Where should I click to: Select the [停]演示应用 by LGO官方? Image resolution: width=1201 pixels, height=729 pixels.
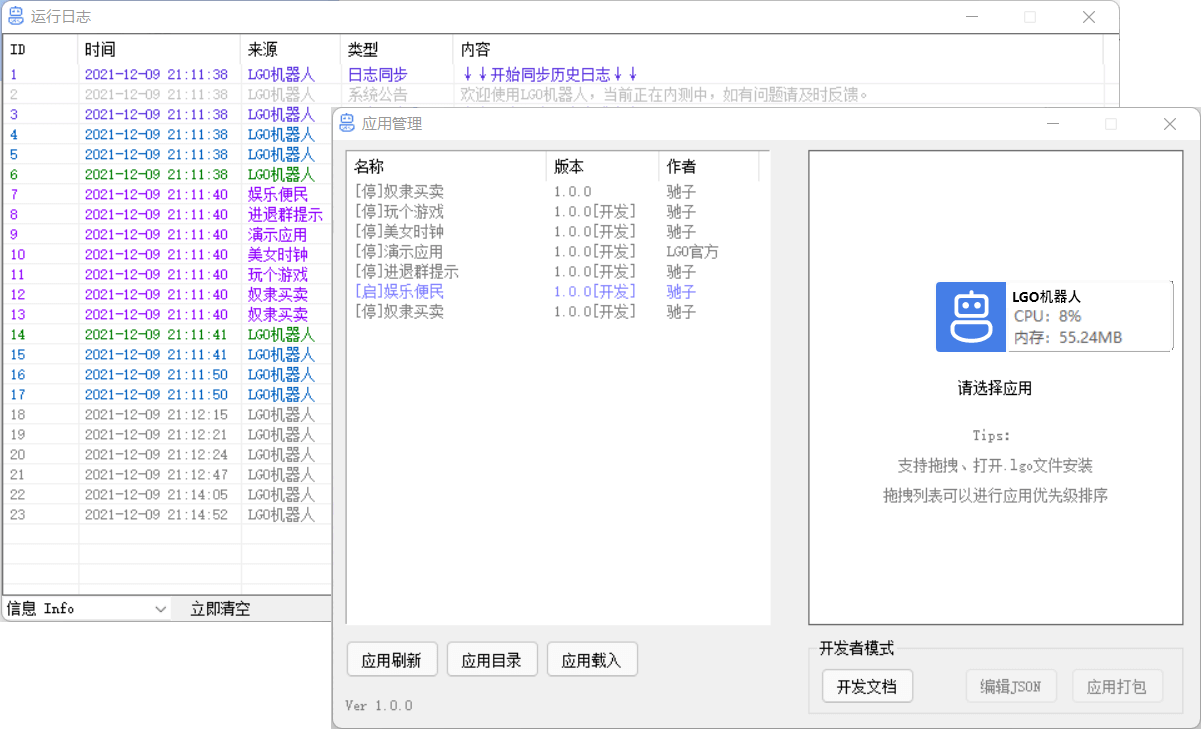coord(400,252)
